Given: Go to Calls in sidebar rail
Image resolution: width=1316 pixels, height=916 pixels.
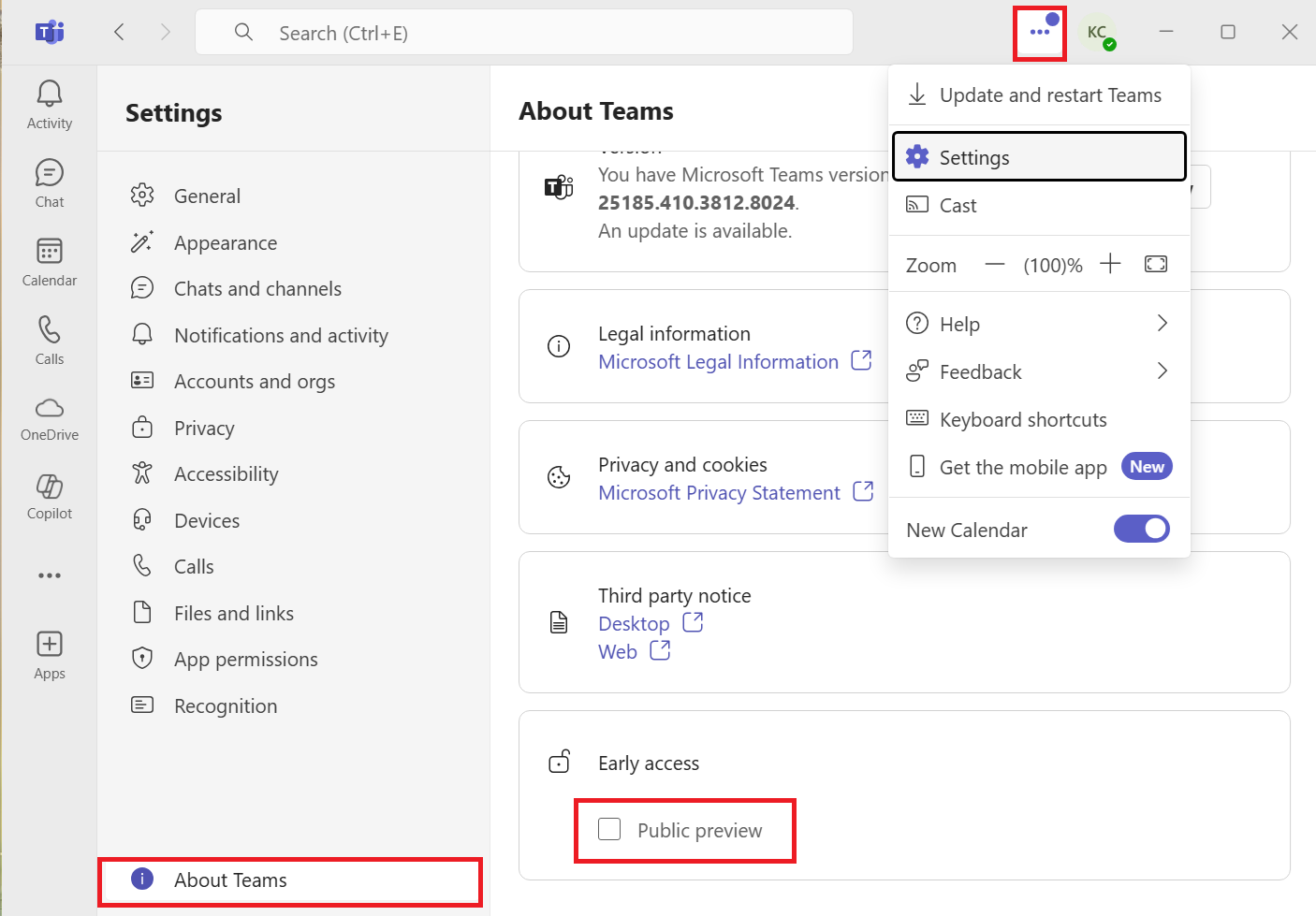Looking at the screenshot, I should click(50, 340).
